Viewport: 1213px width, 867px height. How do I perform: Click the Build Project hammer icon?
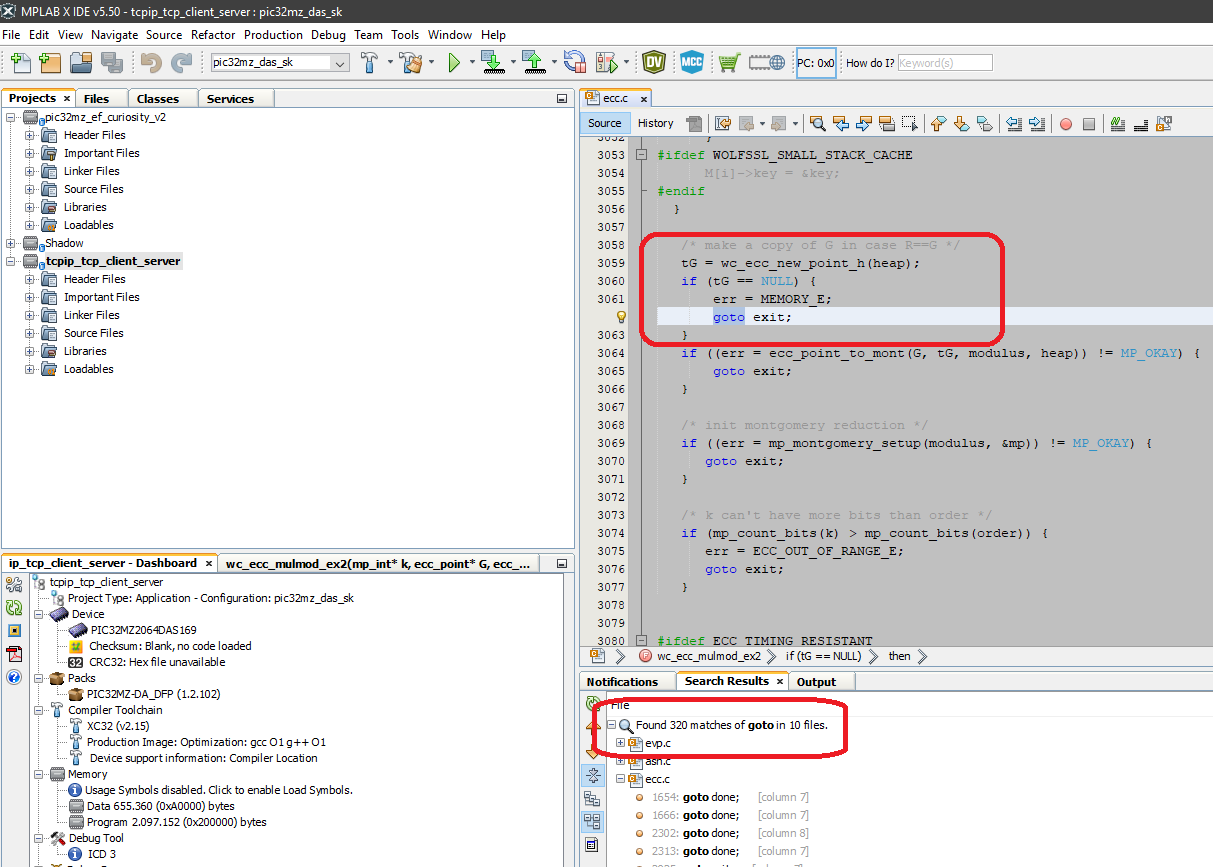(x=370, y=63)
